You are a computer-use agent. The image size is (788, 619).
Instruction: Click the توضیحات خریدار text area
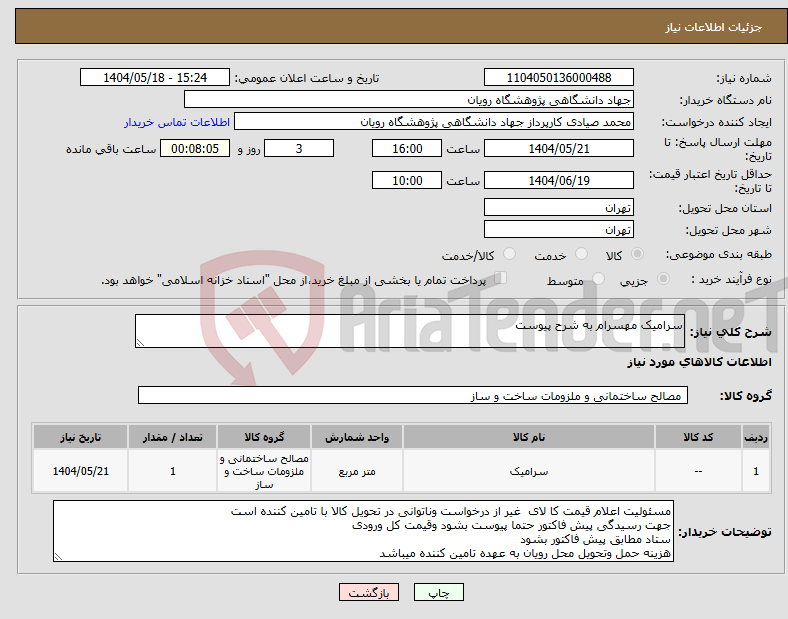[363, 531]
